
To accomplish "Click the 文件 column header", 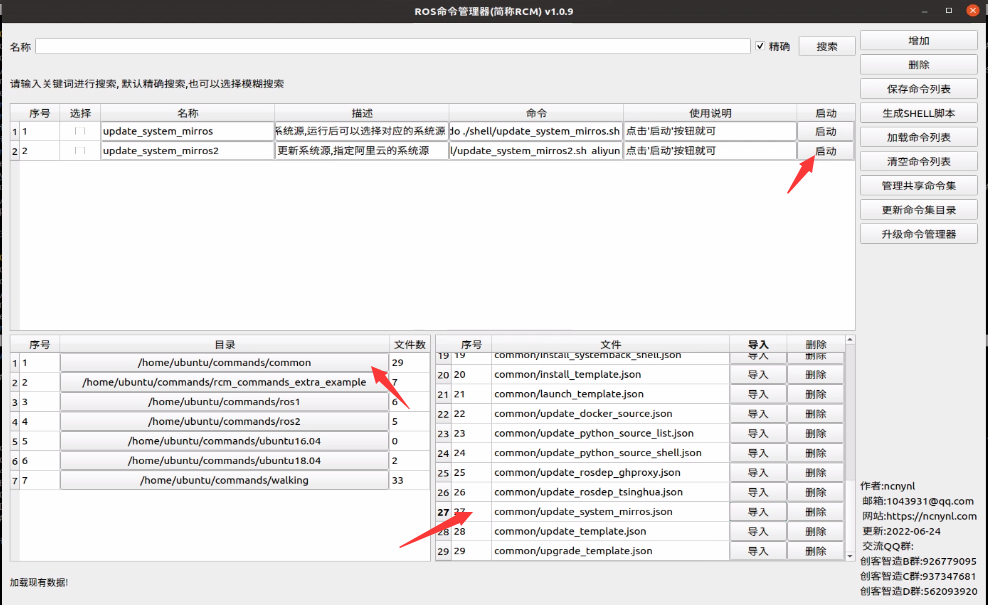I will click(x=610, y=344).
